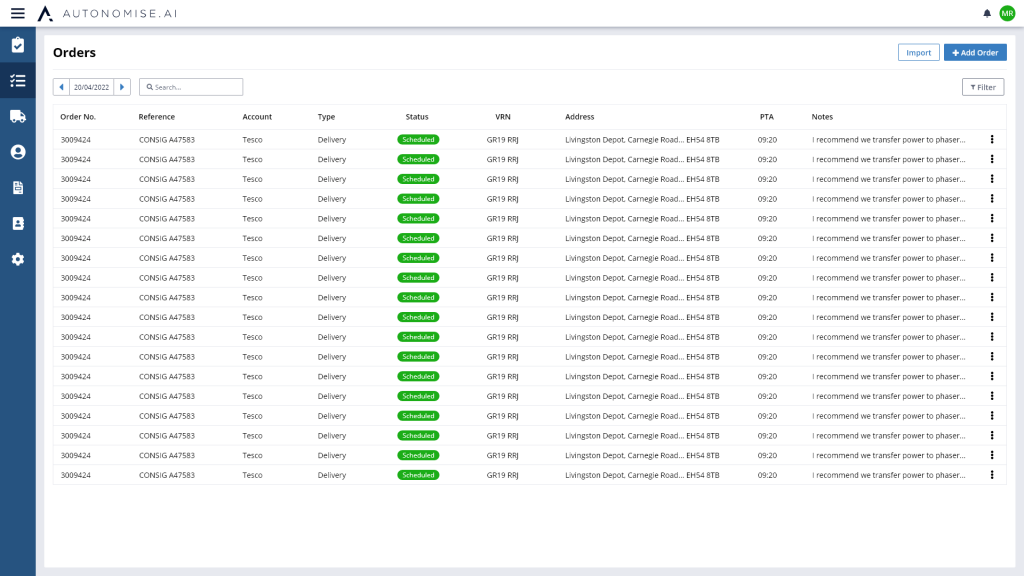This screenshot has width=1024, height=576.
Task: Open the user circle sidebar icon
Action: pyautogui.click(x=17, y=152)
